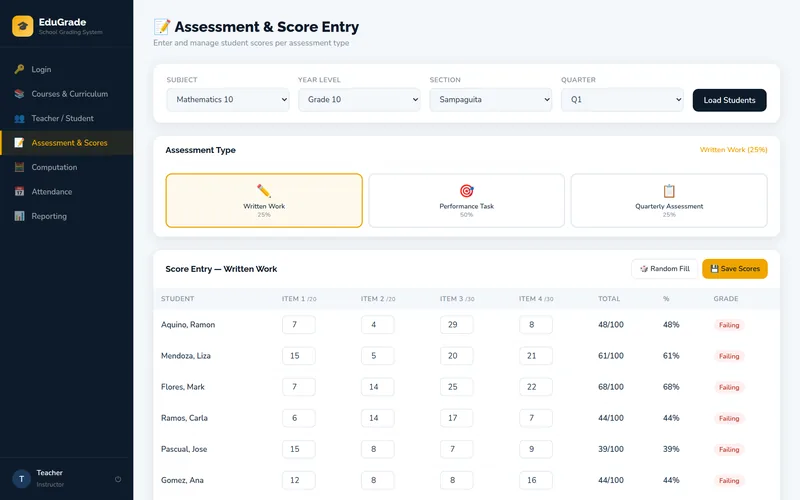Click the dice icon in Random Fill
Screen dimensions: 800x500
coord(644,269)
